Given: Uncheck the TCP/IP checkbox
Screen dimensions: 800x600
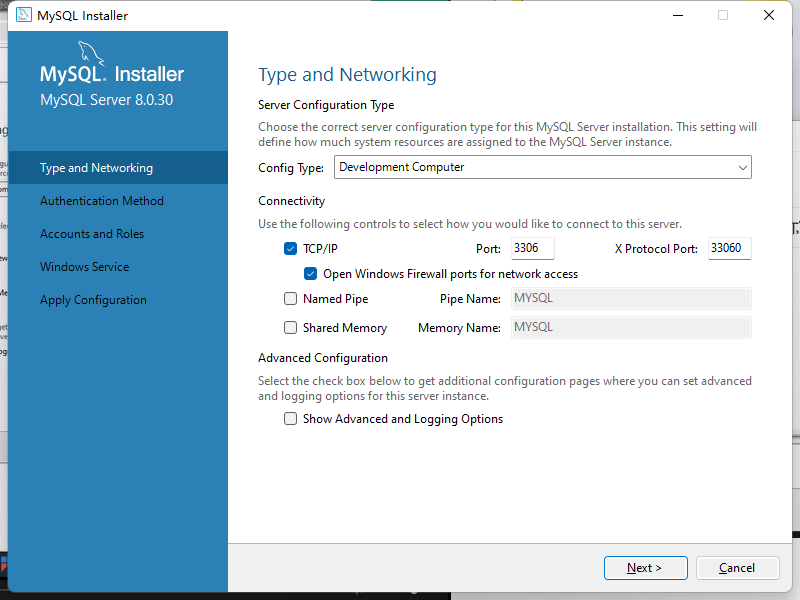Looking at the screenshot, I should pyautogui.click(x=290, y=249).
